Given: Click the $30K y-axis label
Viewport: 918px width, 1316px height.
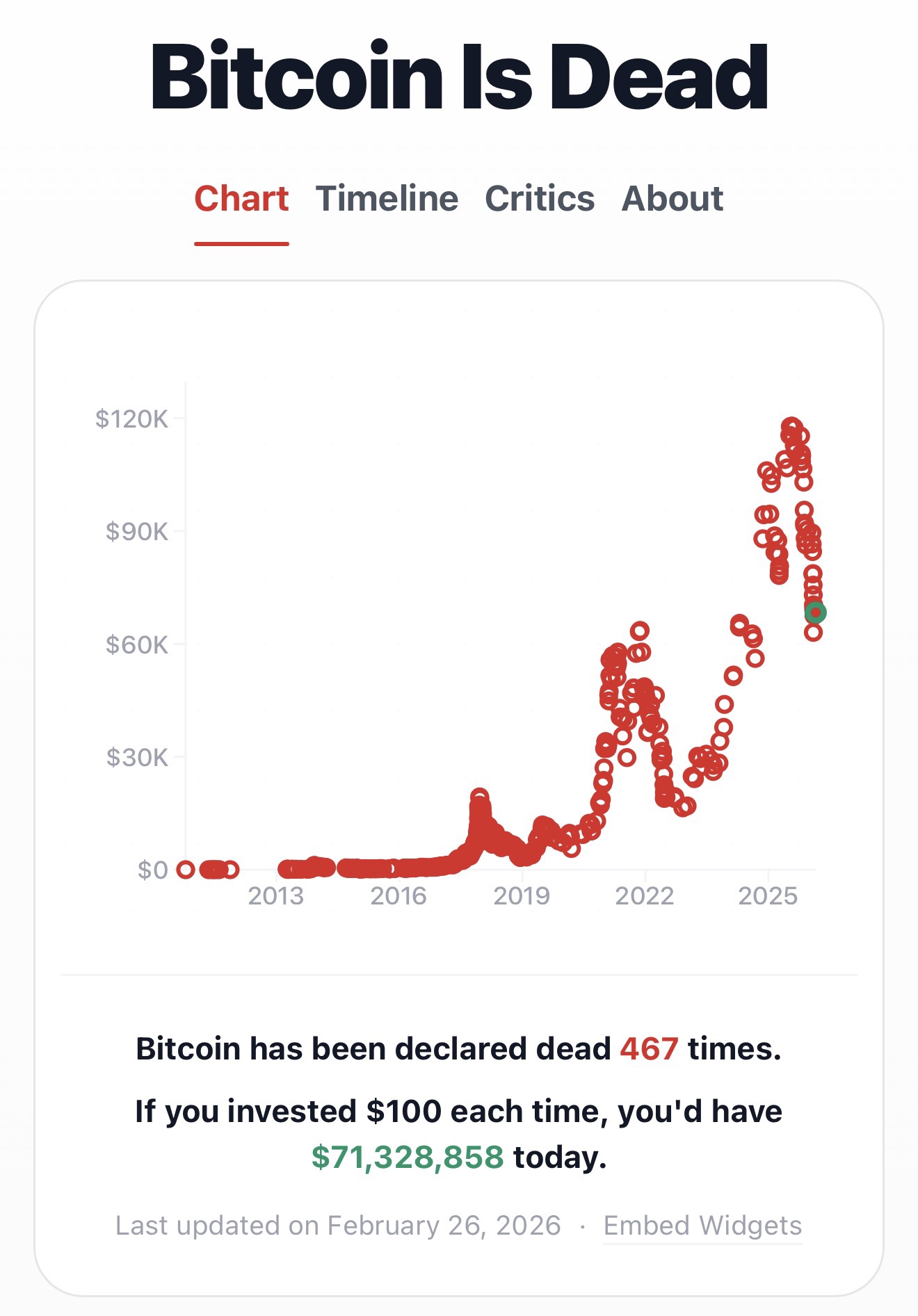Looking at the screenshot, I should click(137, 757).
